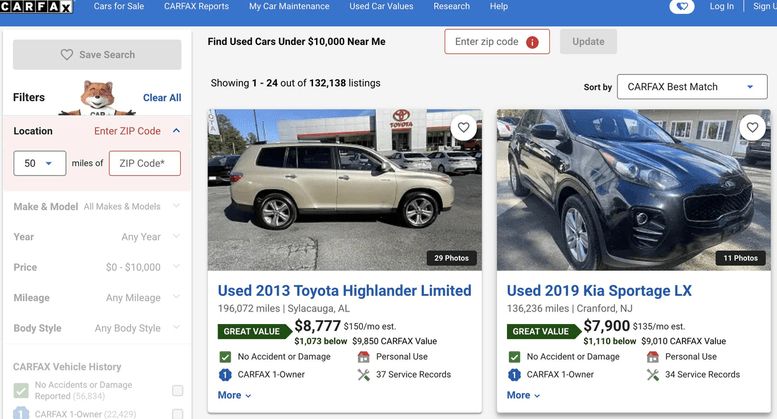This screenshot has width=777, height=419.
Task: Click the Clear All filters link
Action: (162, 98)
